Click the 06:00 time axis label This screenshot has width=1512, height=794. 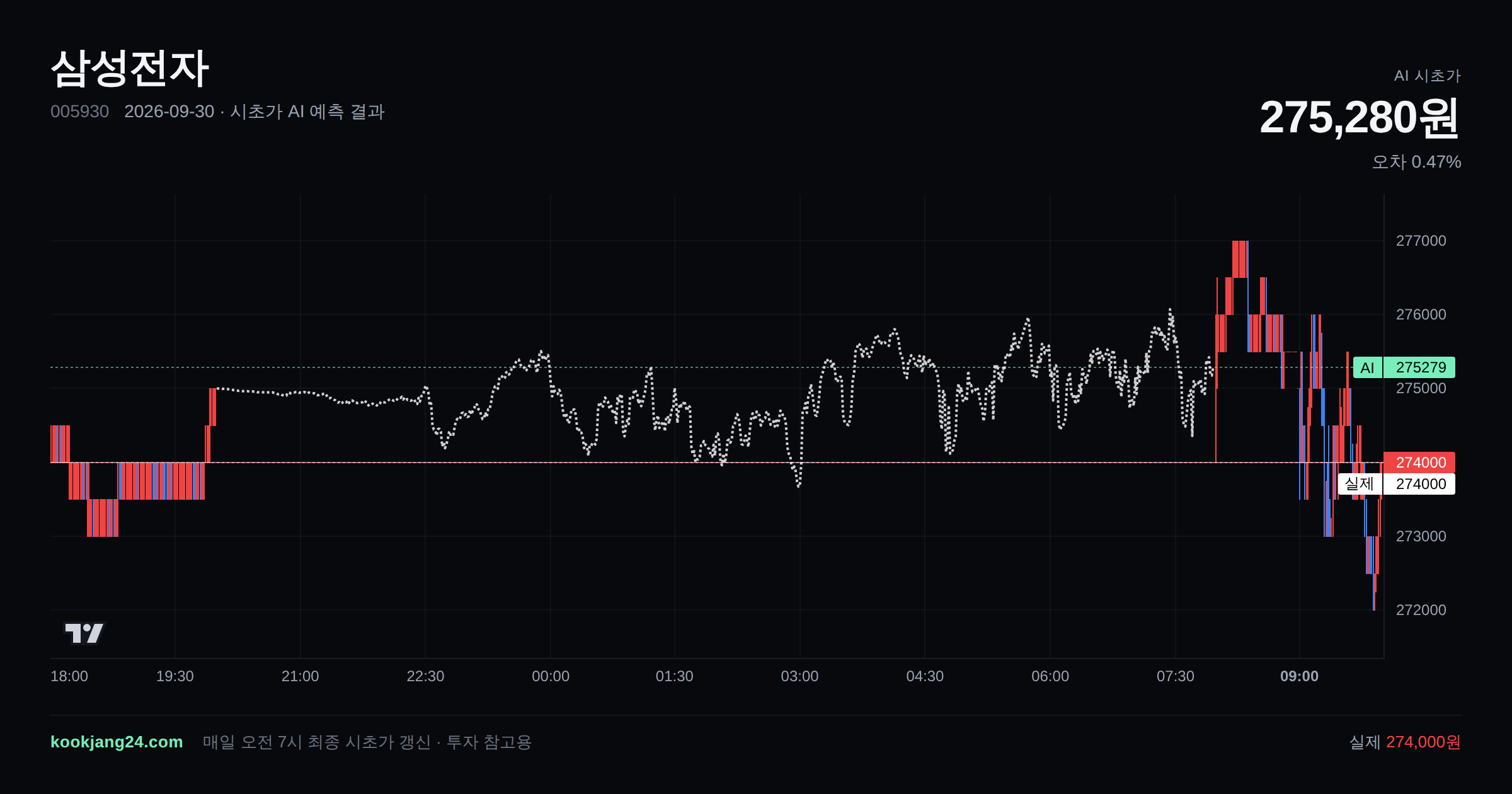[x=1050, y=676]
